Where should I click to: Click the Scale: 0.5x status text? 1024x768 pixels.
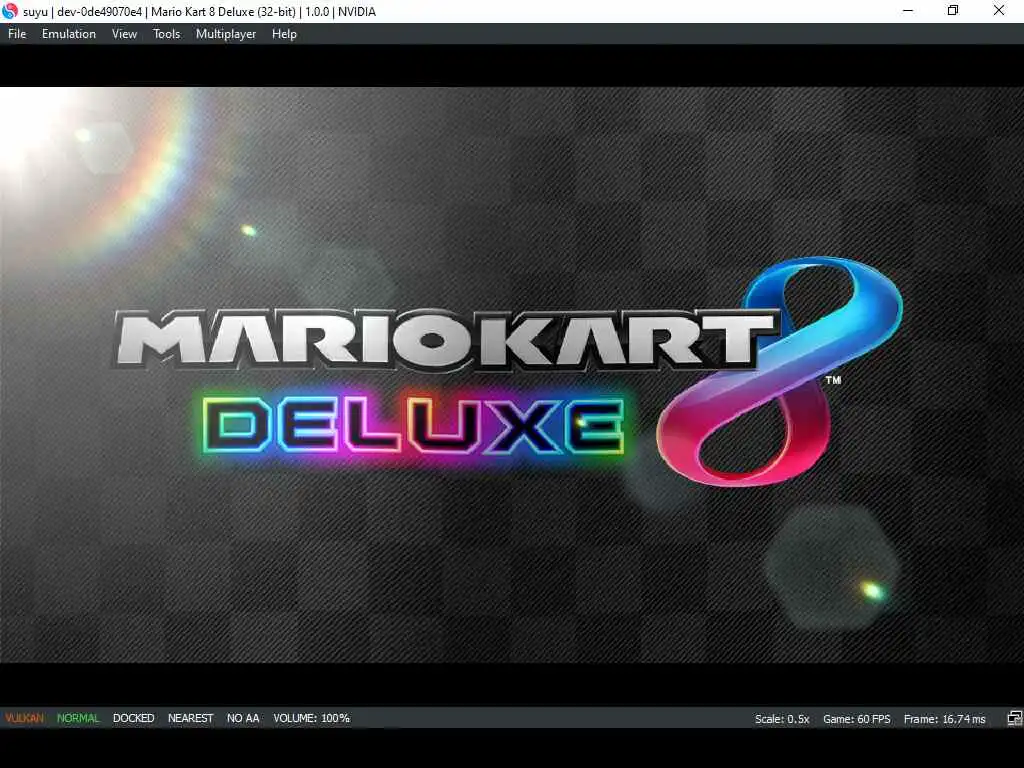click(782, 719)
